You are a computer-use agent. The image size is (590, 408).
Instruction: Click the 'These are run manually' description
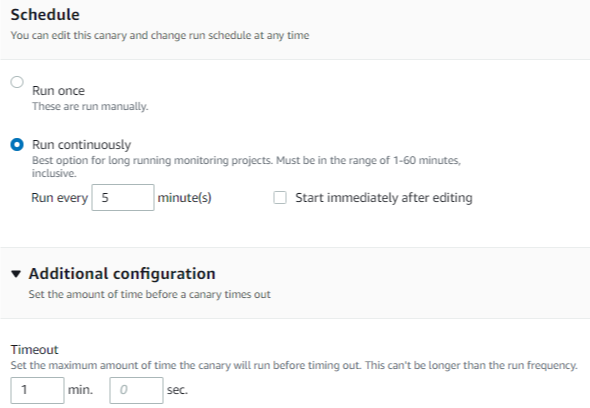pos(90,107)
